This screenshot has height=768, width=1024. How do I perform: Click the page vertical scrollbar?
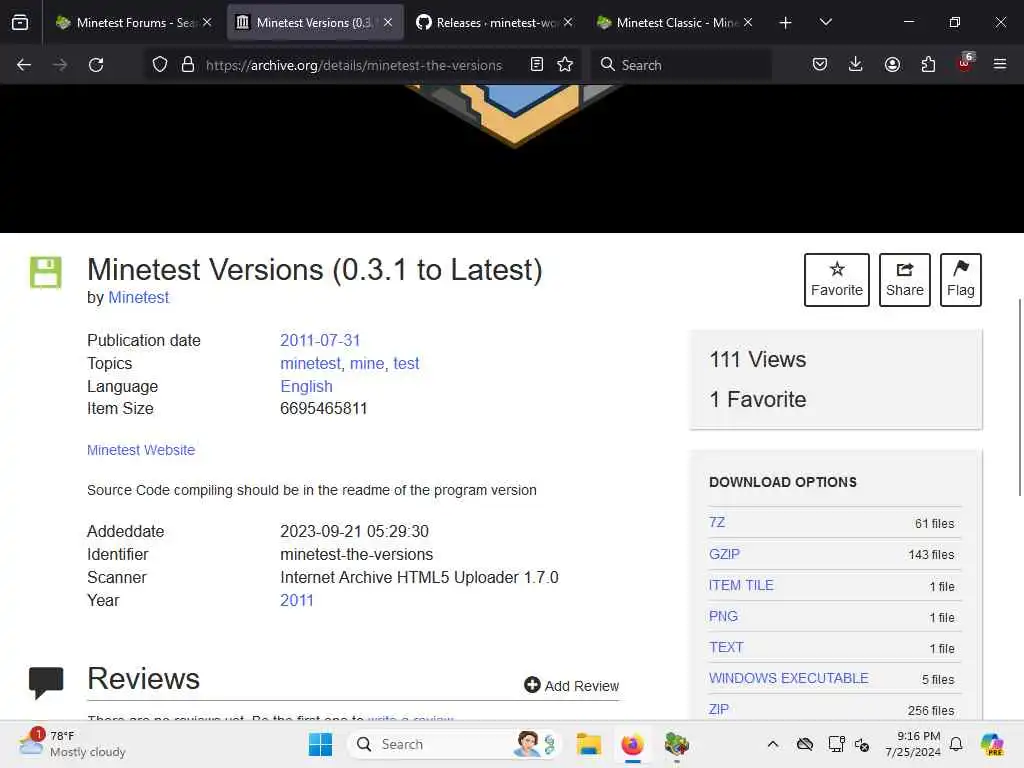(x=1020, y=397)
